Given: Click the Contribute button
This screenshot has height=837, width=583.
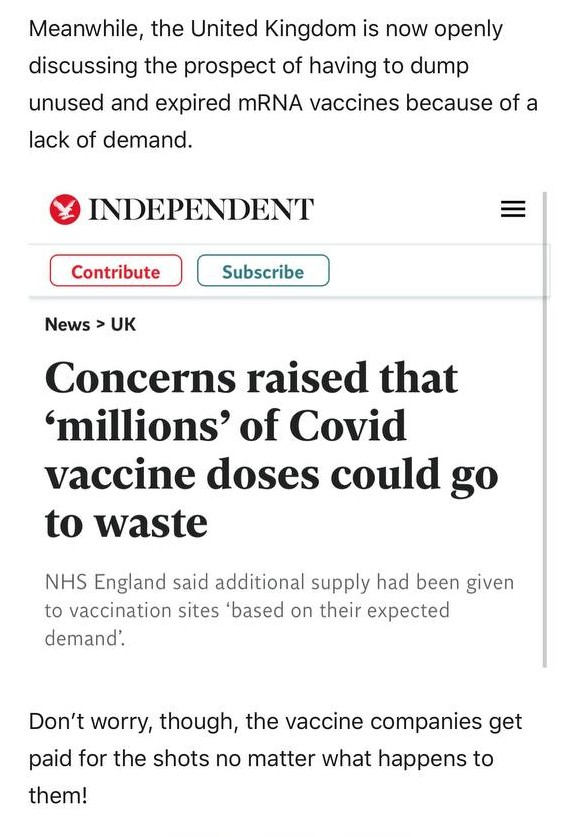Looking at the screenshot, I should 116,271.
